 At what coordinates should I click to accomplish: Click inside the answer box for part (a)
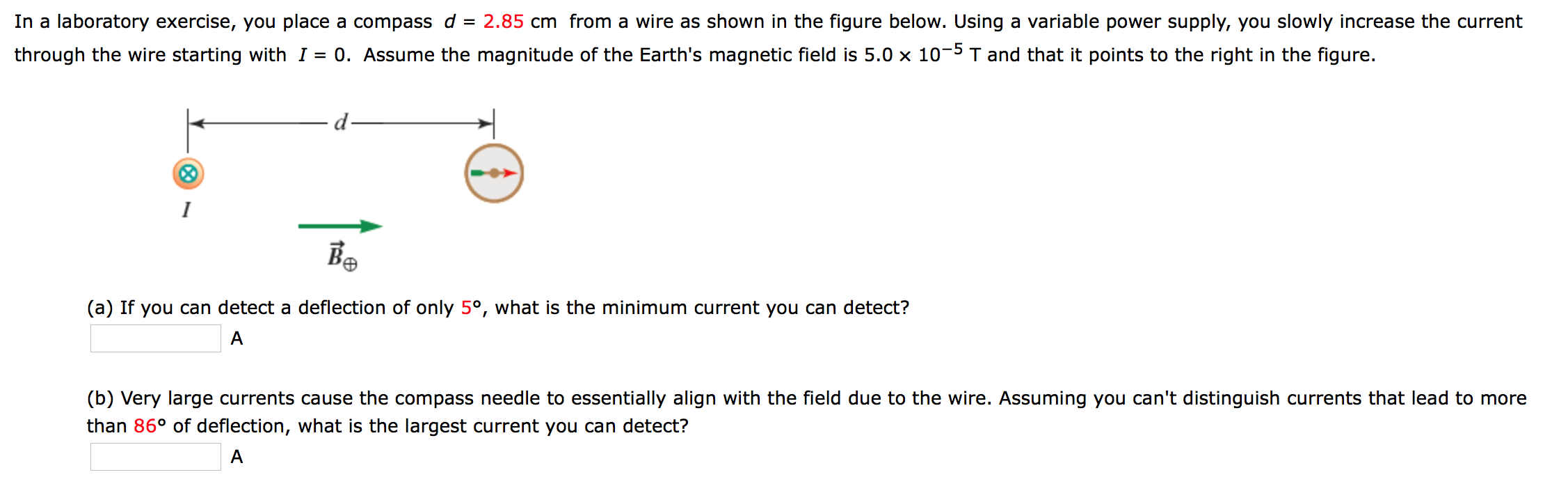[x=154, y=338]
